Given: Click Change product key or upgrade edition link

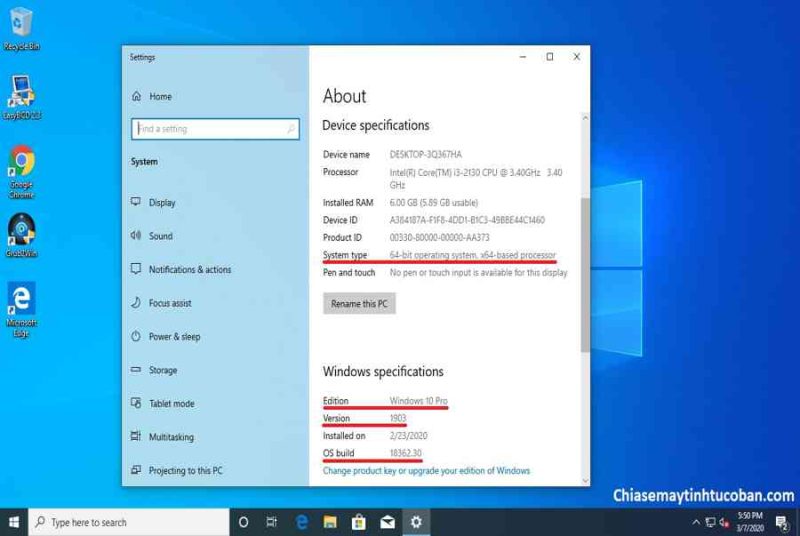Looking at the screenshot, I should click(426, 470).
